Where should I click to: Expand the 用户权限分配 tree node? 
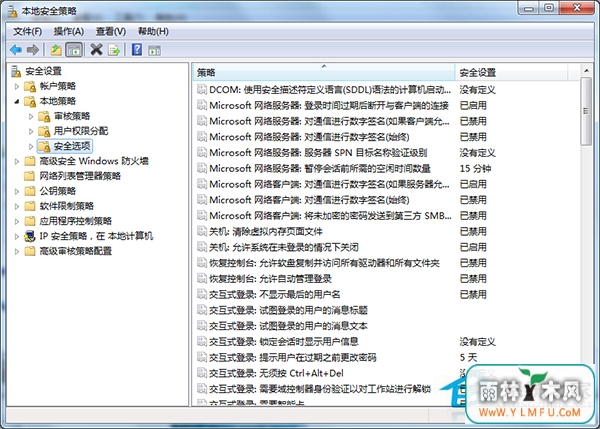[31, 131]
